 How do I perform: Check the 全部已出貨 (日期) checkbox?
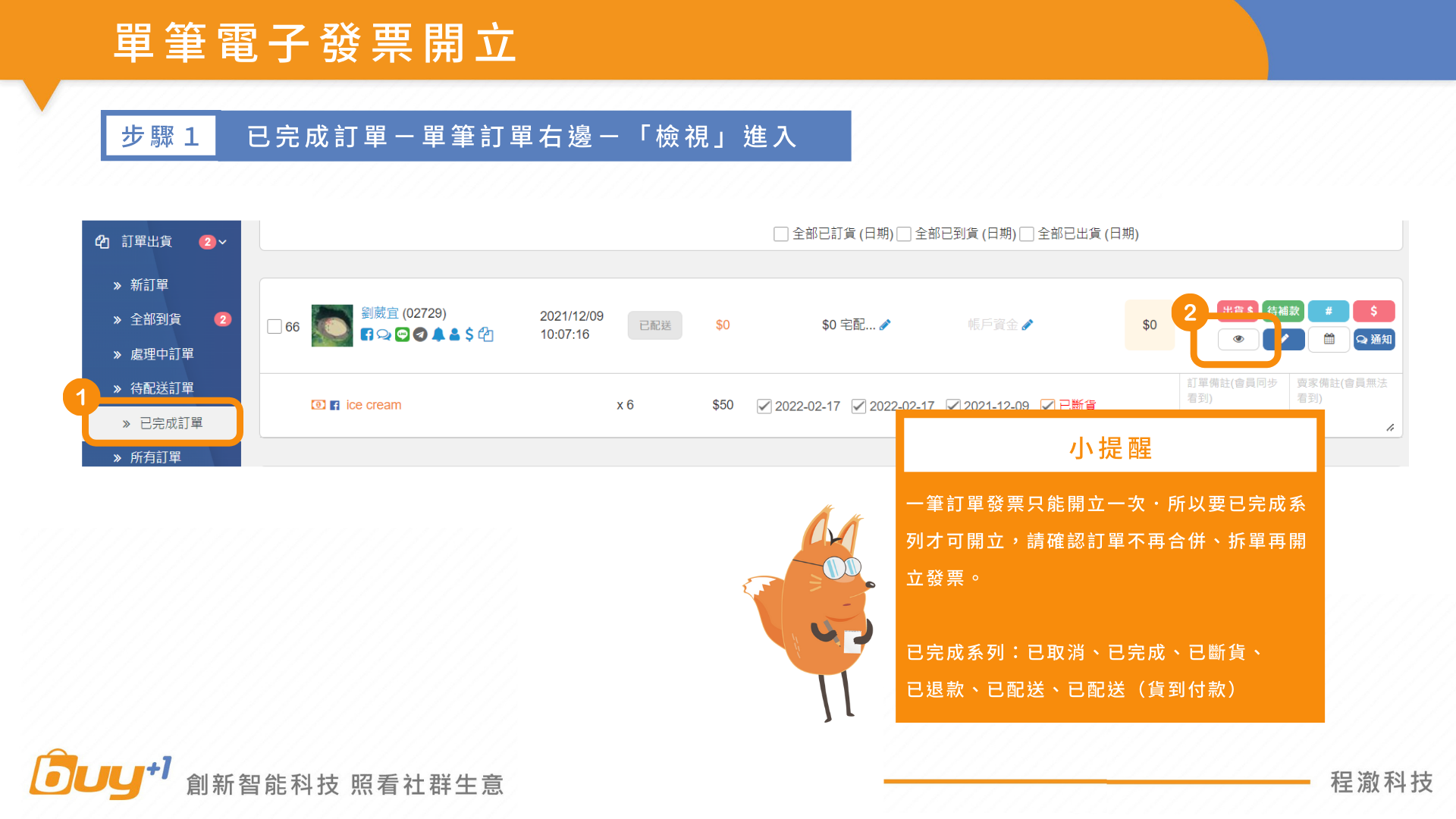1027,234
